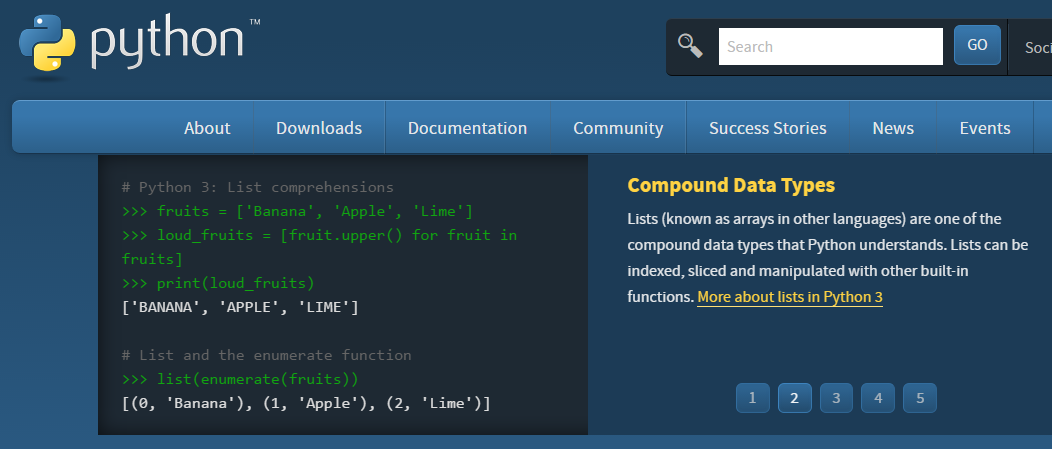Viewport: 1052px width, 449px height.
Task: Click the '# Python 3: List comprehensions' comment line
Action: 258,187
